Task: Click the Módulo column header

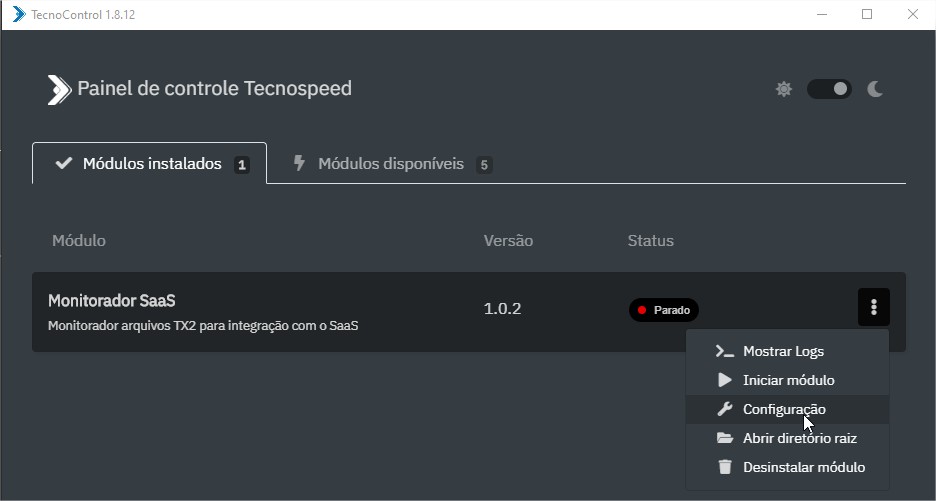Action: tap(79, 241)
